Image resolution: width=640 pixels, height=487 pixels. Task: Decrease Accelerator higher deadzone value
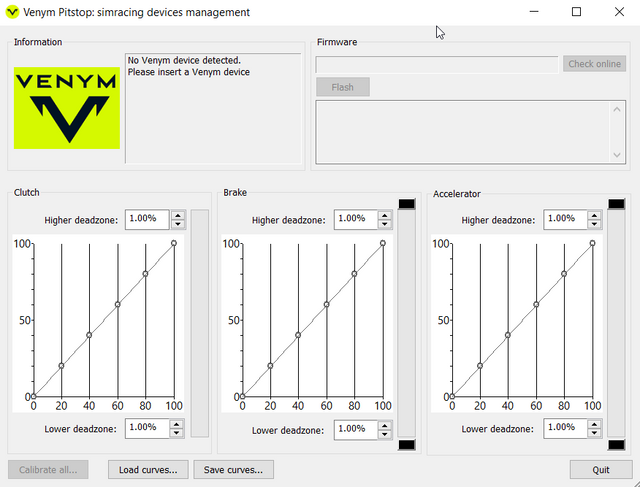(x=594, y=224)
